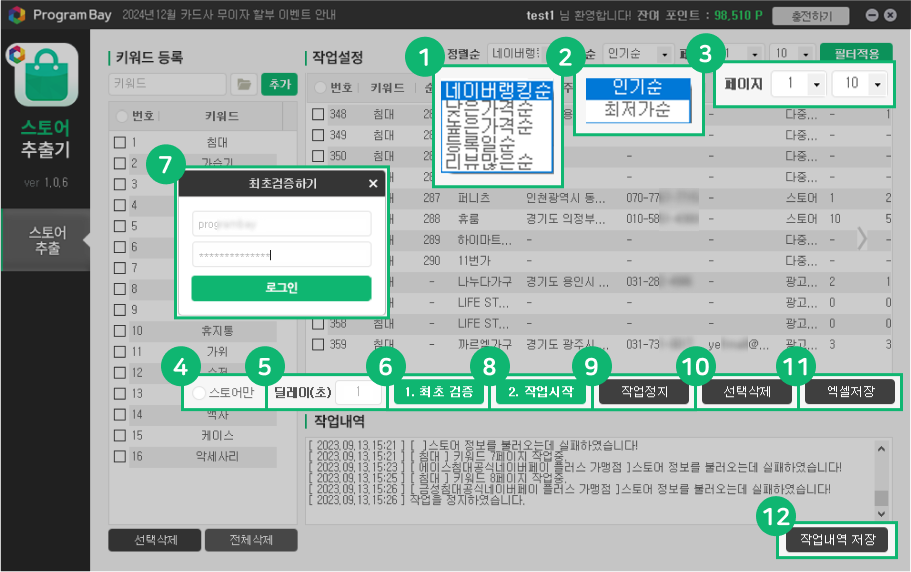Select the checkbox for row 359
The image size is (911, 572).
click(x=318, y=344)
